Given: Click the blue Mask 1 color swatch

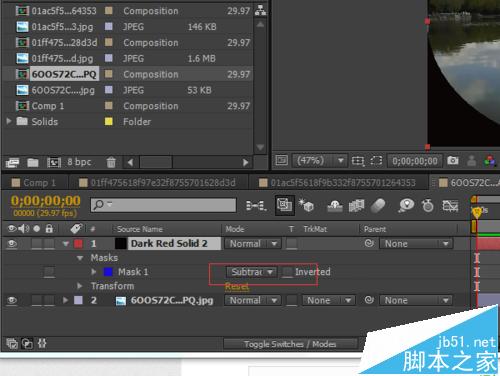Looking at the screenshot, I should [x=108, y=272].
